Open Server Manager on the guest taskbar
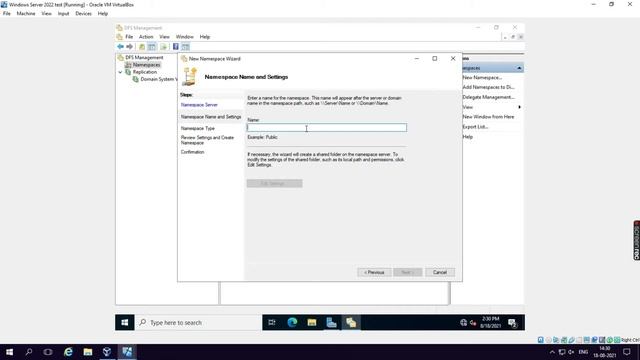 [331, 322]
